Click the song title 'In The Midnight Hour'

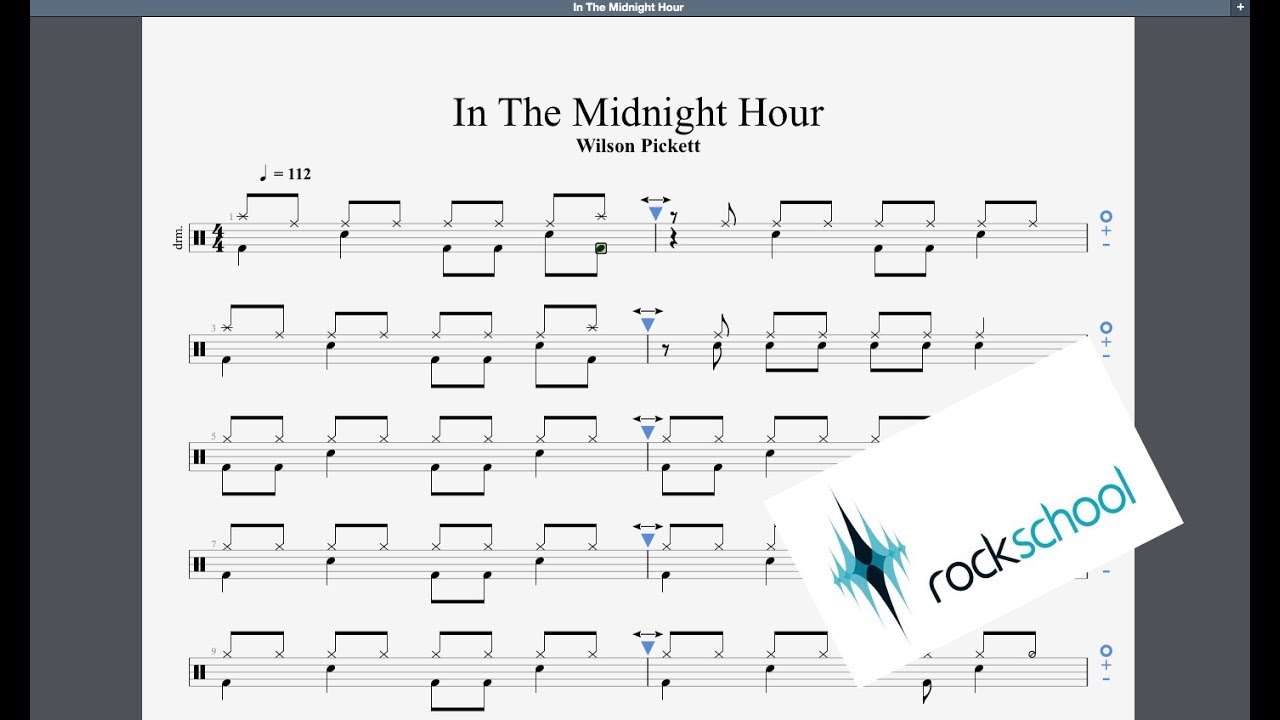638,112
